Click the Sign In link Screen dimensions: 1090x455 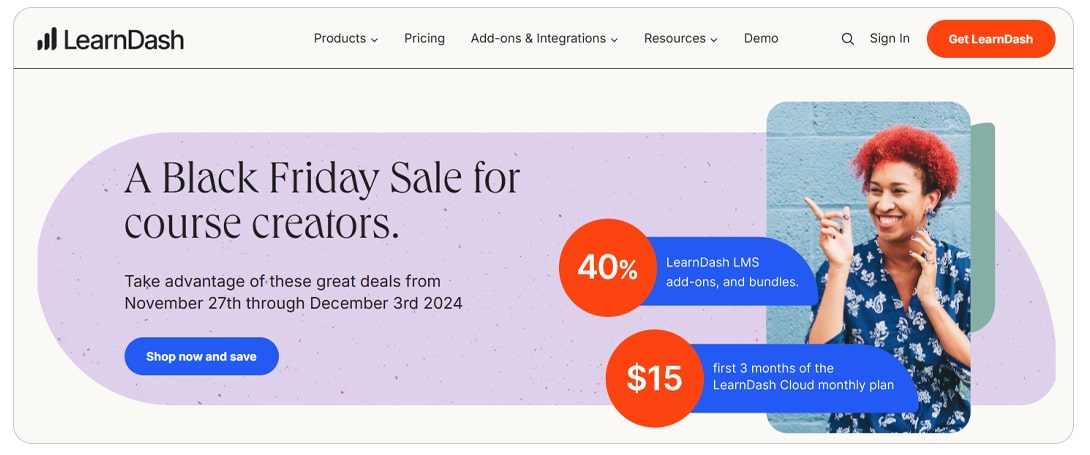(x=889, y=39)
